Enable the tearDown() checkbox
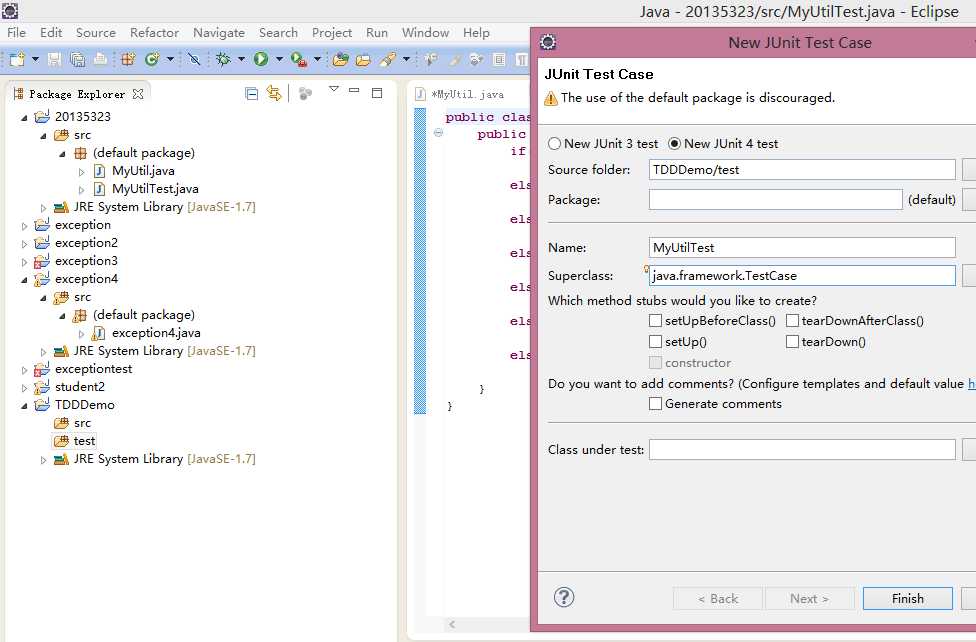This screenshot has height=642, width=976. (792, 342)
